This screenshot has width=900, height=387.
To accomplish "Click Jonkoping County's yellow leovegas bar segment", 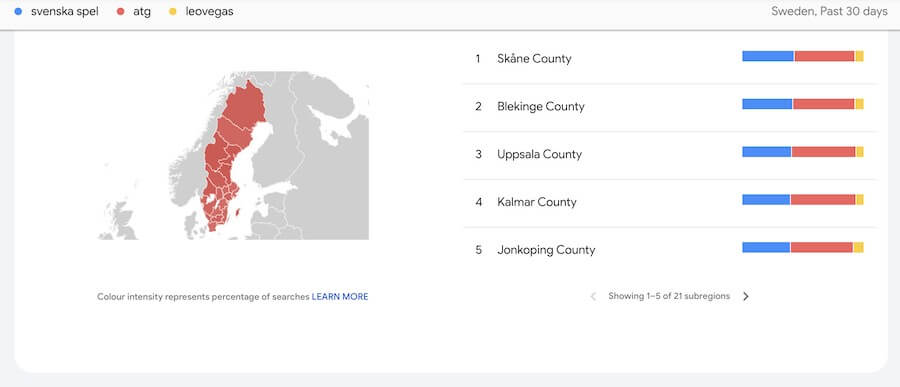I will pyautogui.click(x=858, y=247).
